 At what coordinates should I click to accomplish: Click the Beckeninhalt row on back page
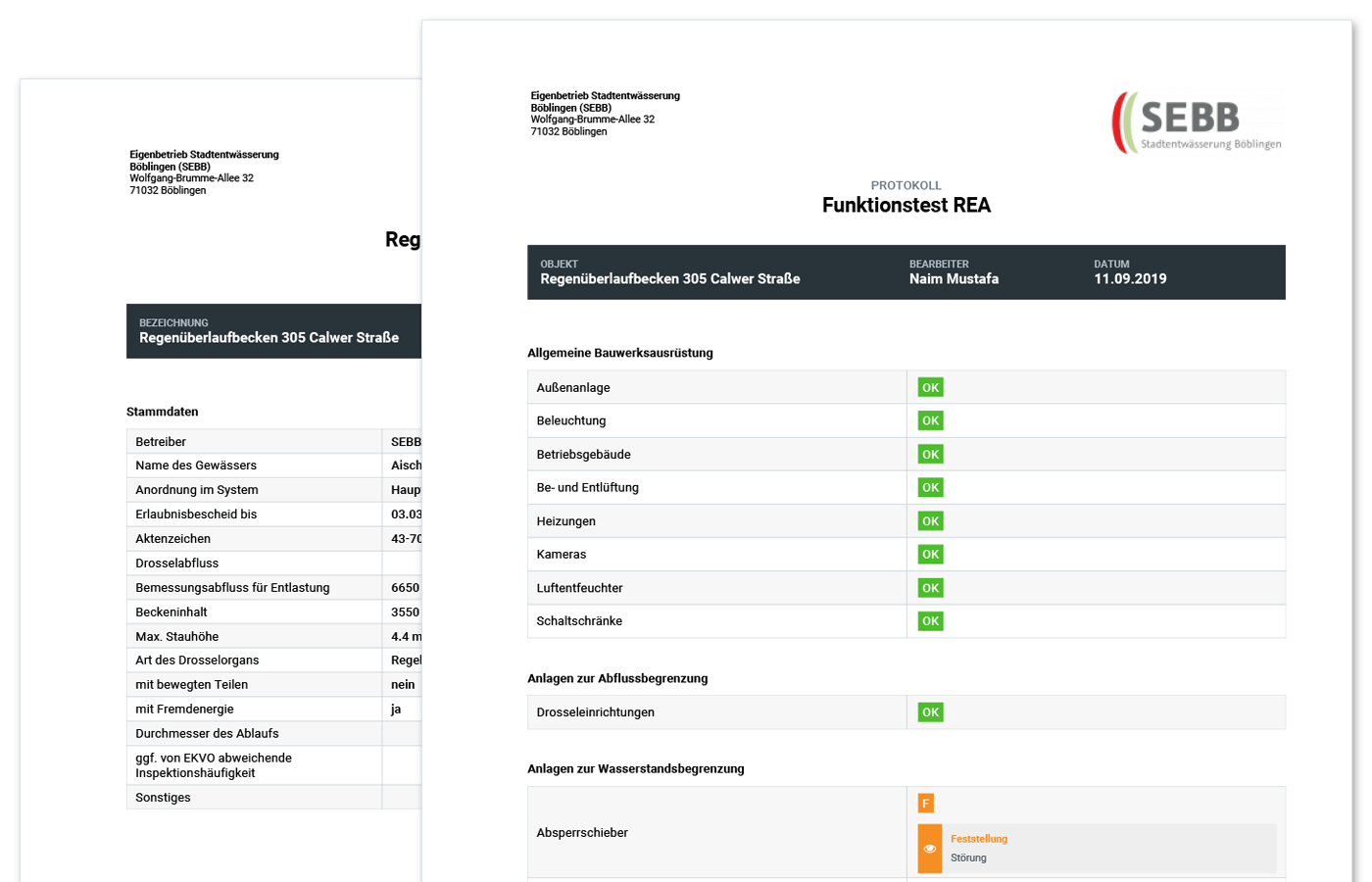(x=171, y=612)
